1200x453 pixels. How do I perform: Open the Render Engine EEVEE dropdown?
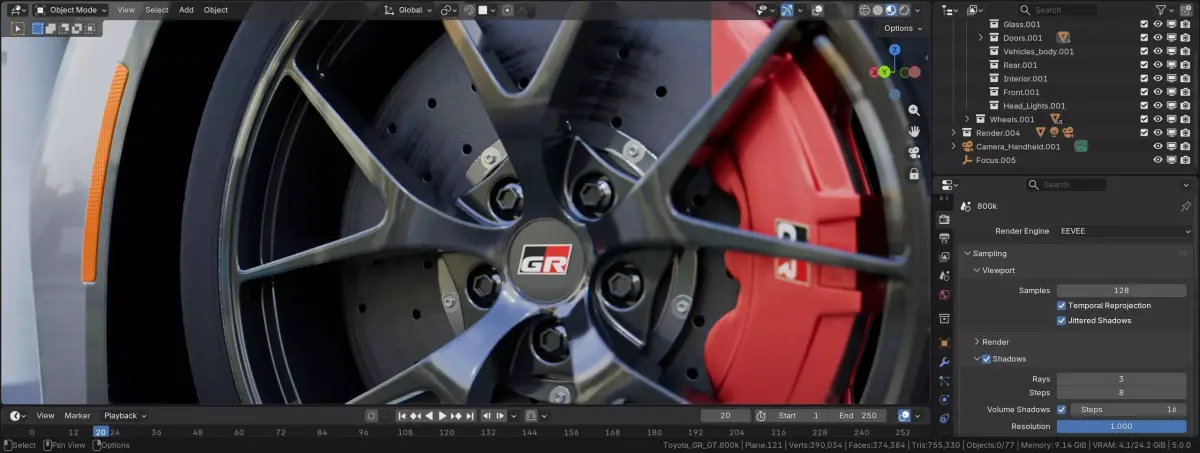coord(1125,231)
